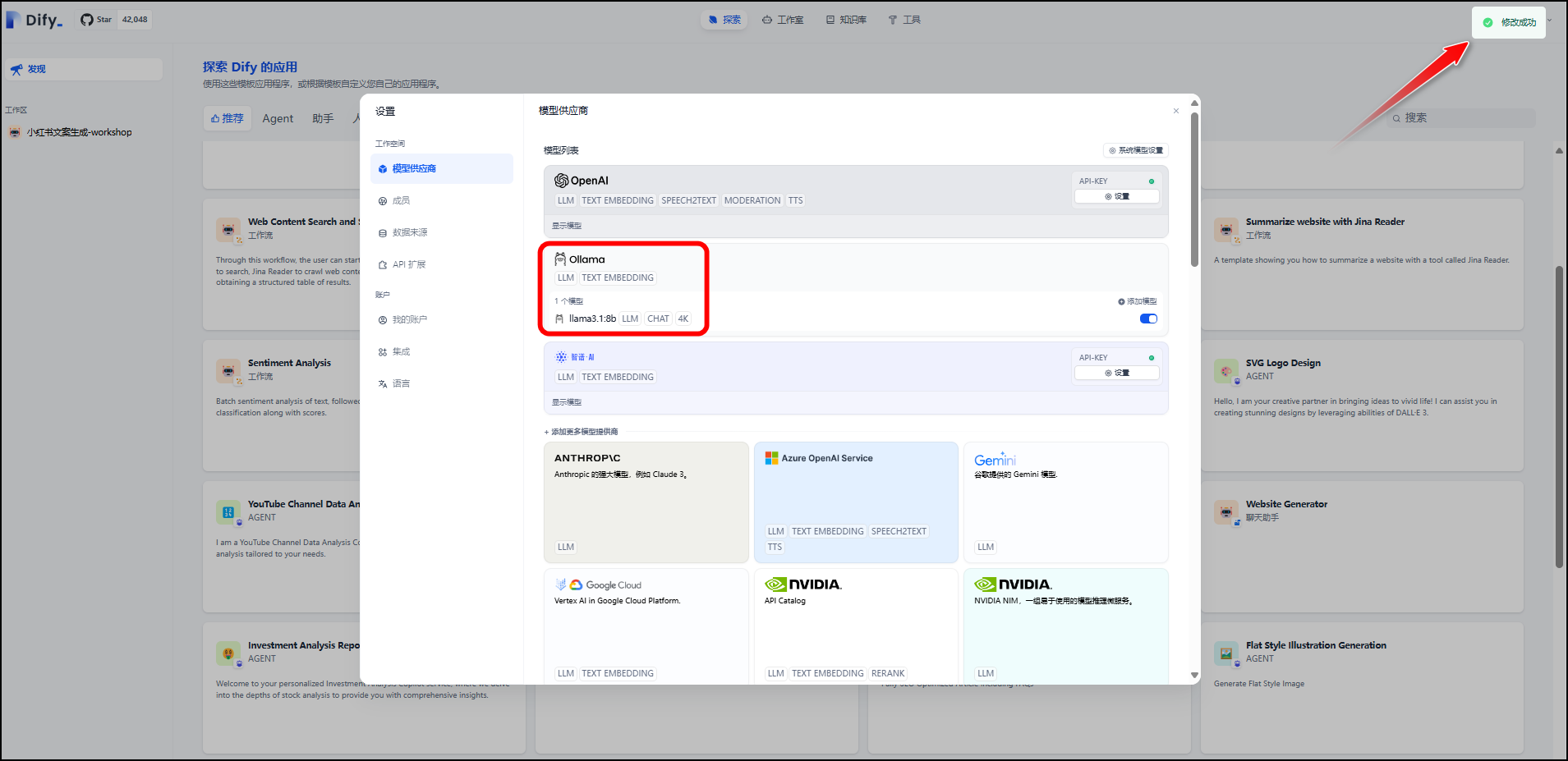Open YouTube Channel Data Analysis template

click(282, 547)
